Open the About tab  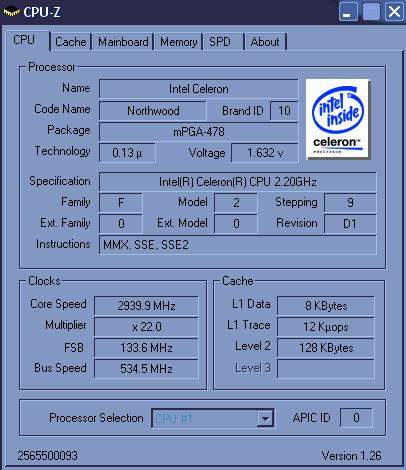pos(265,42)
